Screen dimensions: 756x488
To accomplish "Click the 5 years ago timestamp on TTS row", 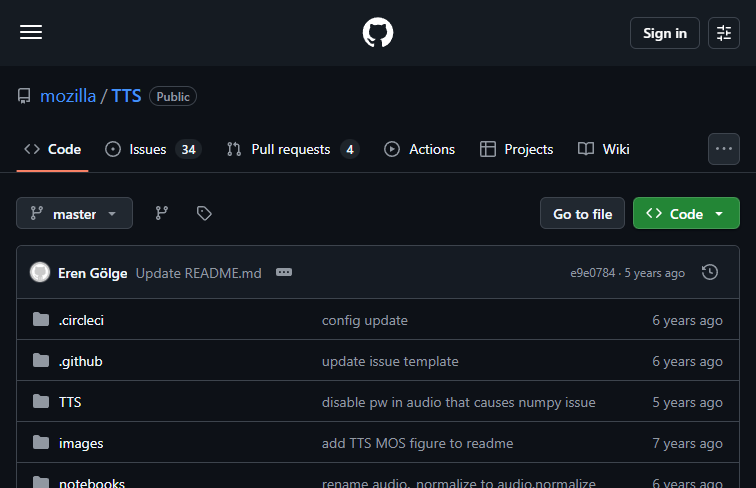I will 687,402.
